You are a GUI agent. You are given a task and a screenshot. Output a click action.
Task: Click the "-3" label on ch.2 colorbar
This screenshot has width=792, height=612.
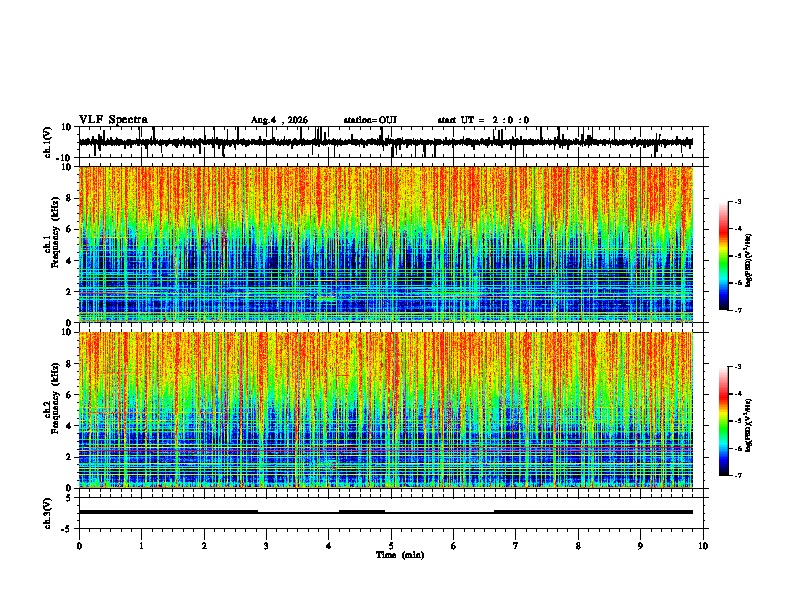click(x=738, y=367)
